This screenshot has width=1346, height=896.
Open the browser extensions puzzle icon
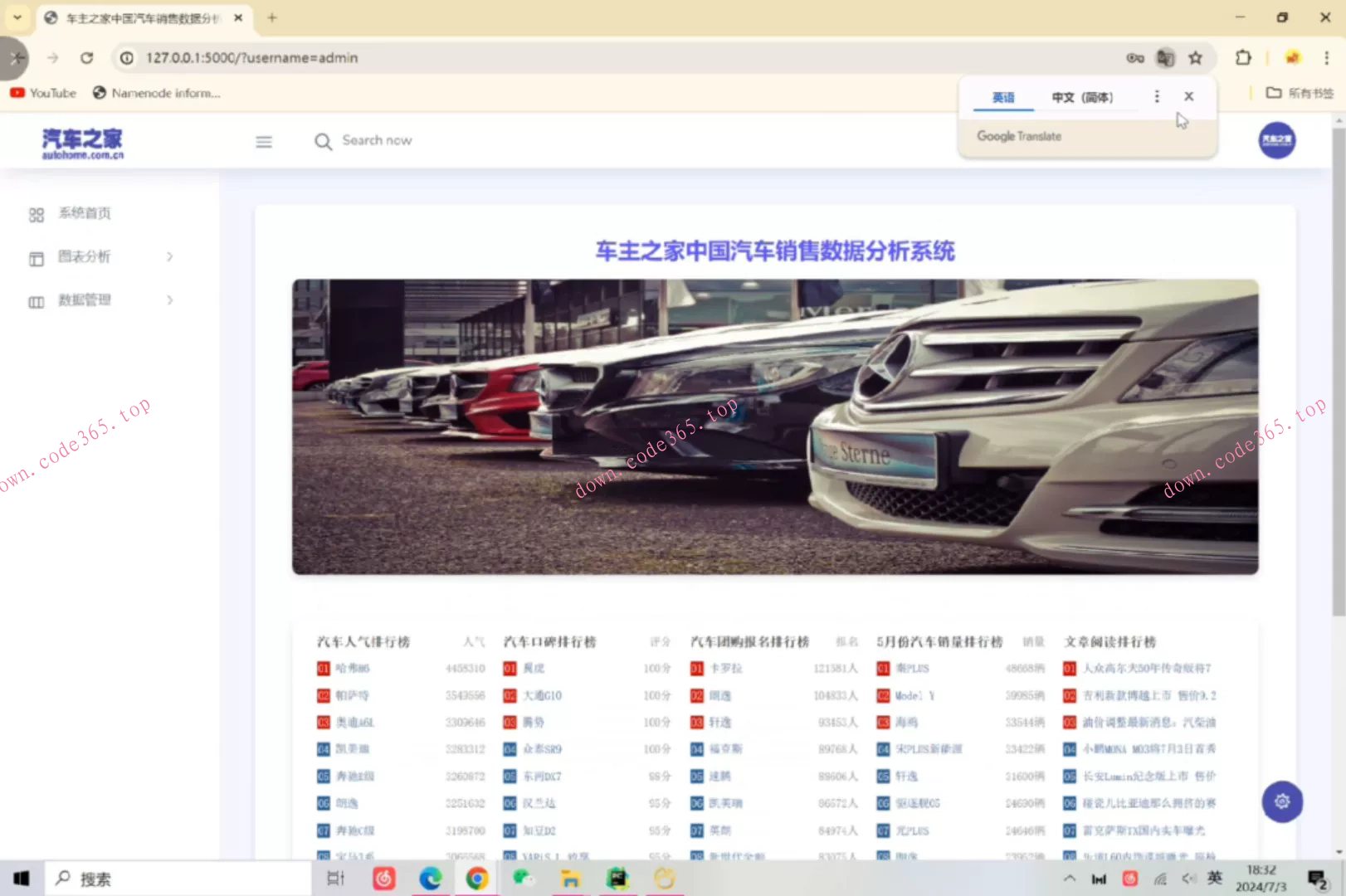[1242, 58]
